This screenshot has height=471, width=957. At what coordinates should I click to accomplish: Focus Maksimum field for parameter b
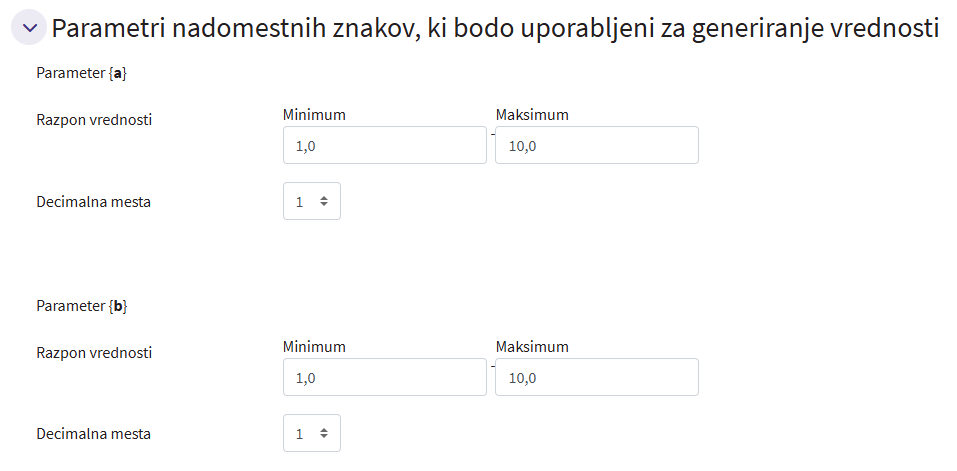pos(597,378)
